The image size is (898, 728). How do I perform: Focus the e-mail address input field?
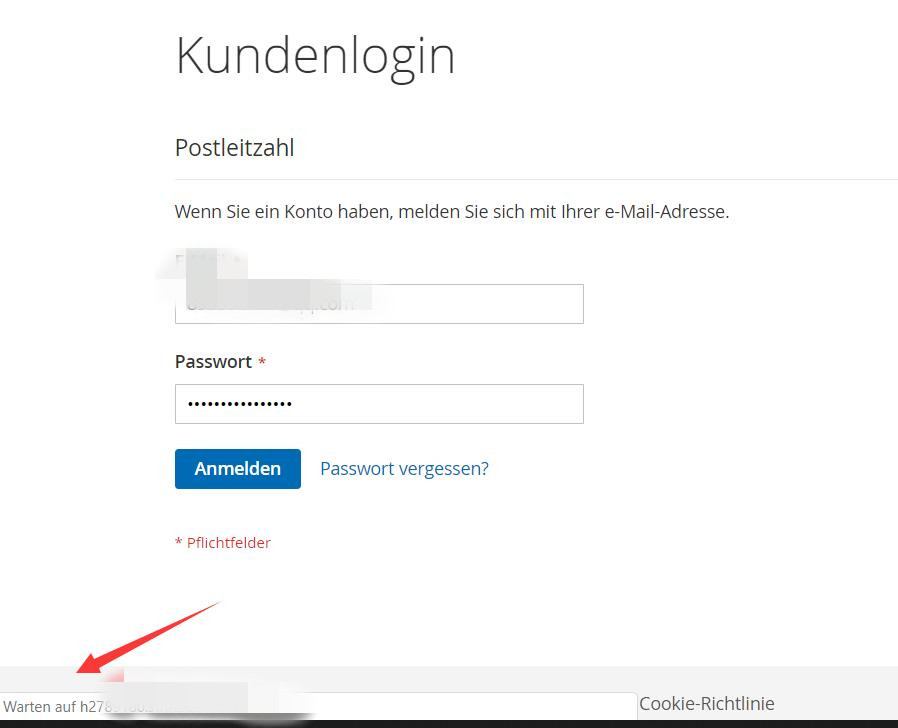379,304
